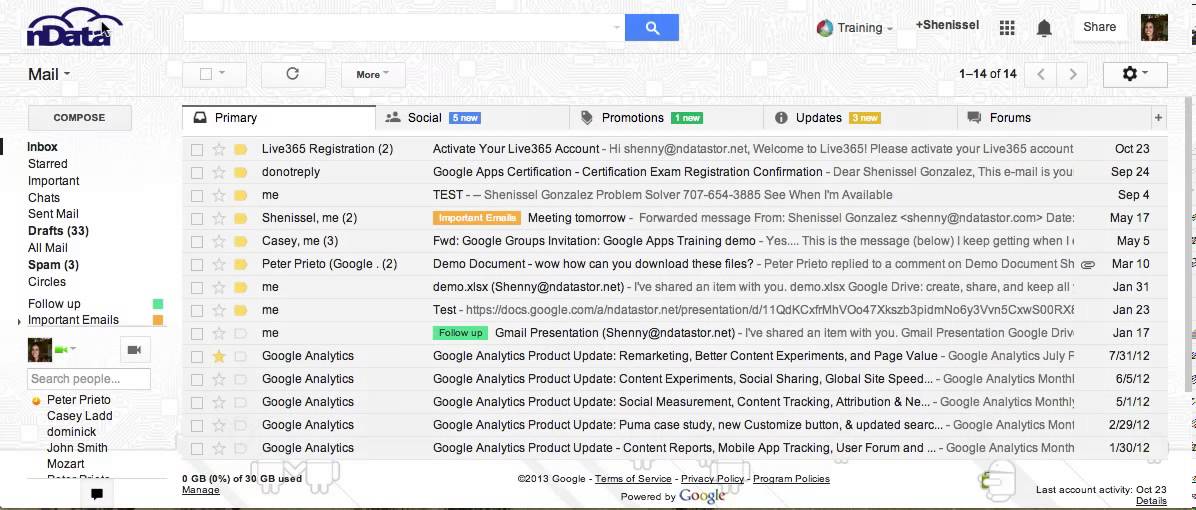Open the Promotions tab
Screen dimensions: 1196x510
[667, 117]
